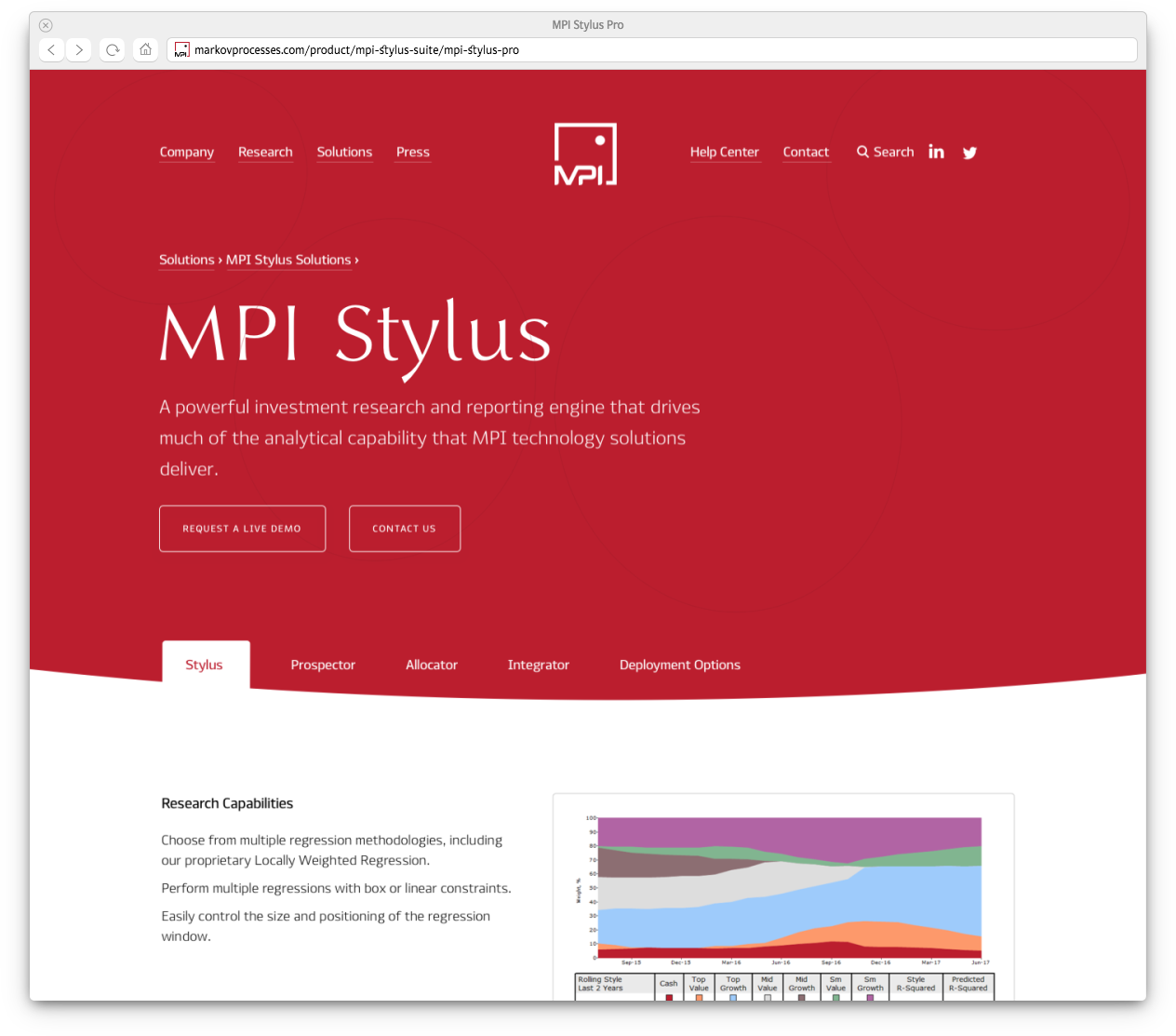Click the MPI logo in header

pyautogui.click(x=585, y=154)
